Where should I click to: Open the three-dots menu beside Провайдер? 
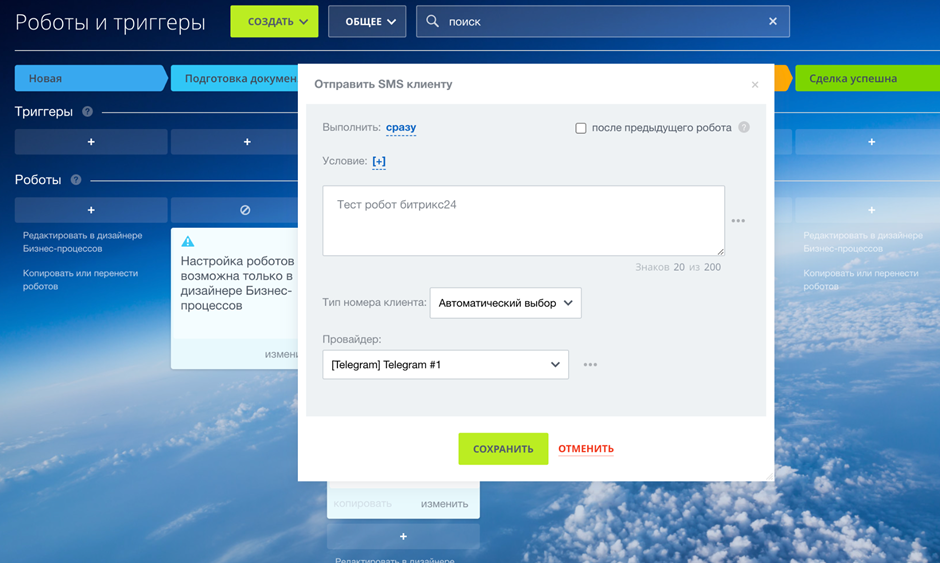[590, 365]
